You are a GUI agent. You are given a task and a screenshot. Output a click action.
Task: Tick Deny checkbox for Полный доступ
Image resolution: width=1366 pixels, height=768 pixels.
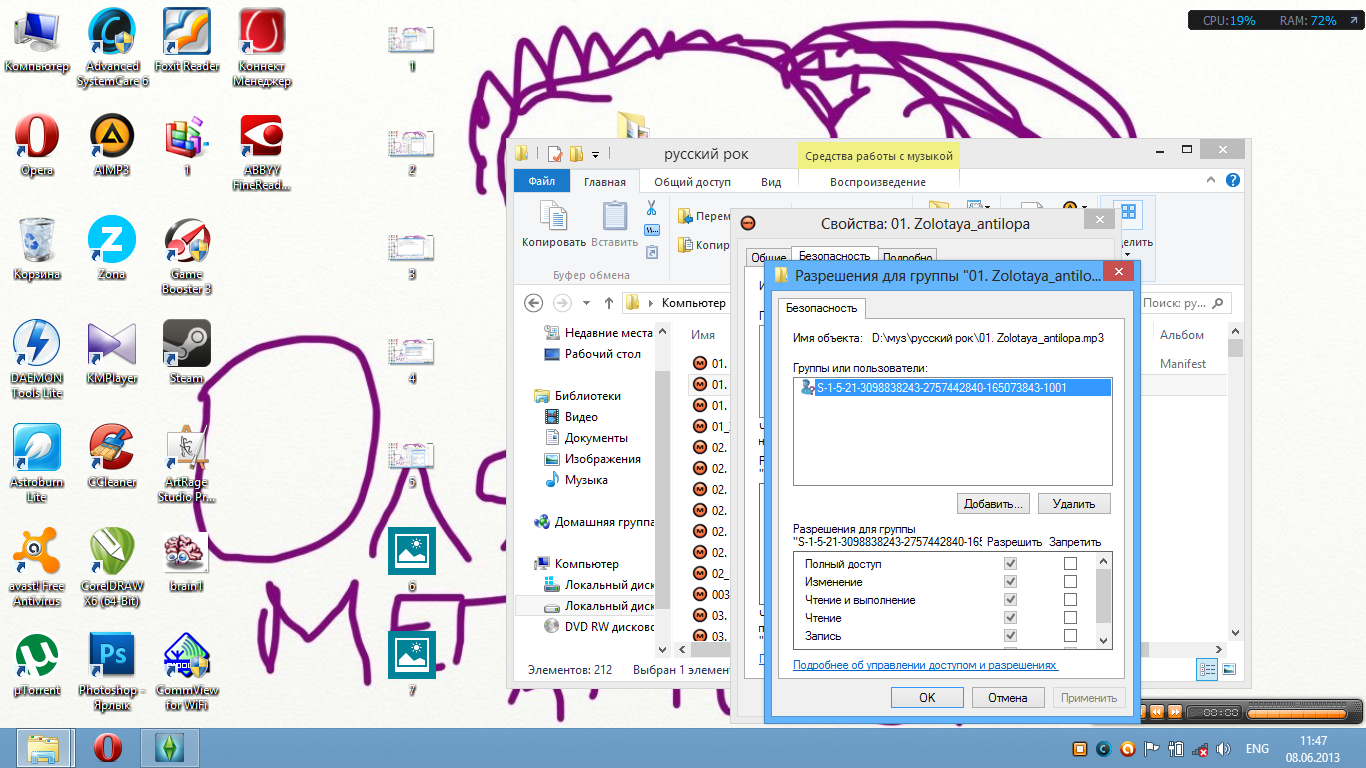[x=1070, y=564]
